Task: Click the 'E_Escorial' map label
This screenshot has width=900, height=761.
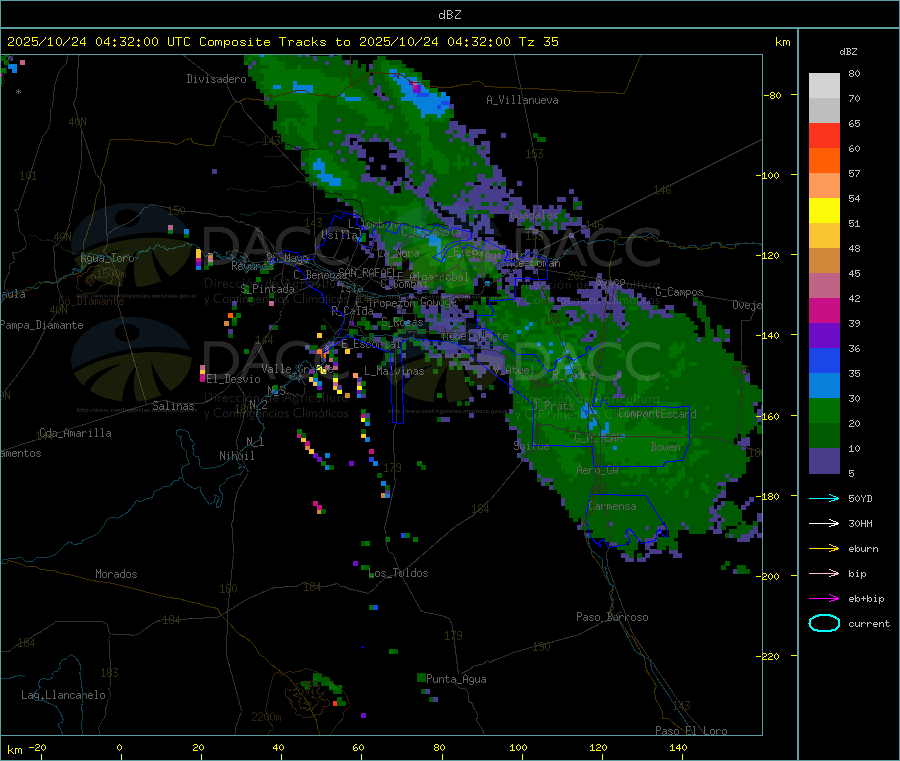Action: click(x=371, y=344)
